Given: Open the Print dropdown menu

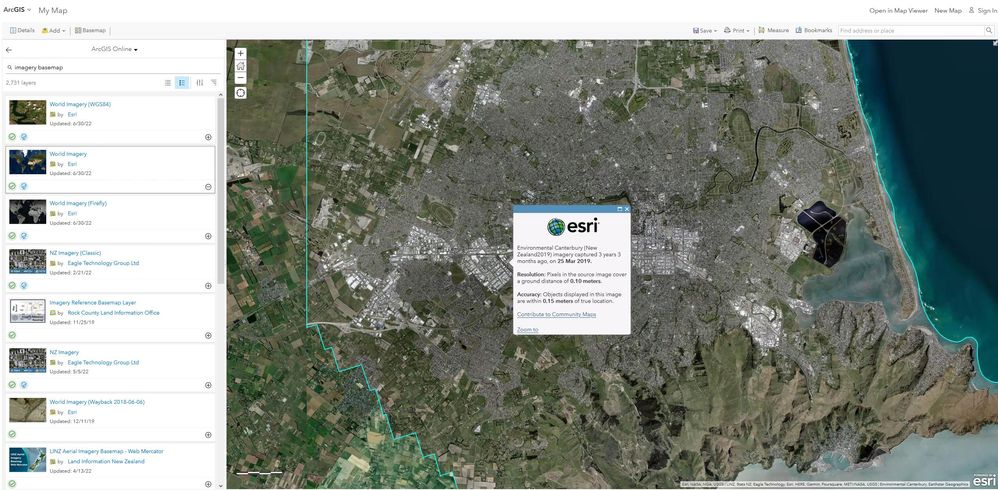Looking at the screenshot, I should (736, 31).
